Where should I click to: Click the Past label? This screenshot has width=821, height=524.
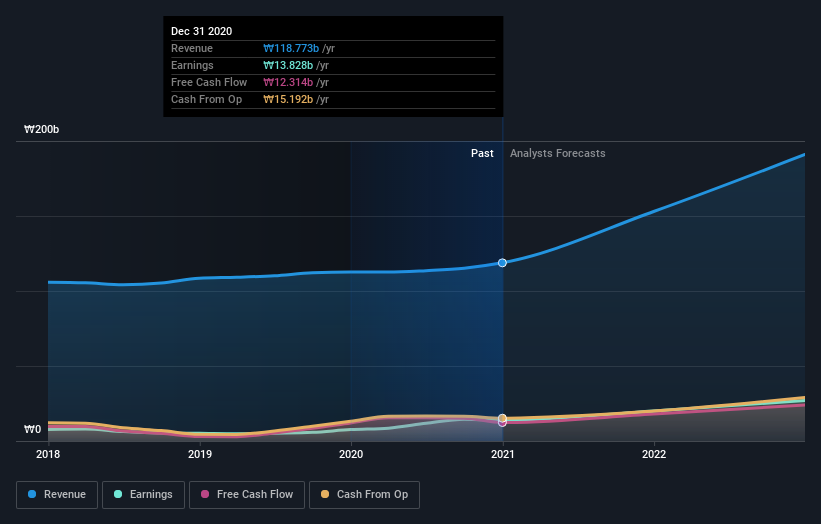(x=482, y=153)
